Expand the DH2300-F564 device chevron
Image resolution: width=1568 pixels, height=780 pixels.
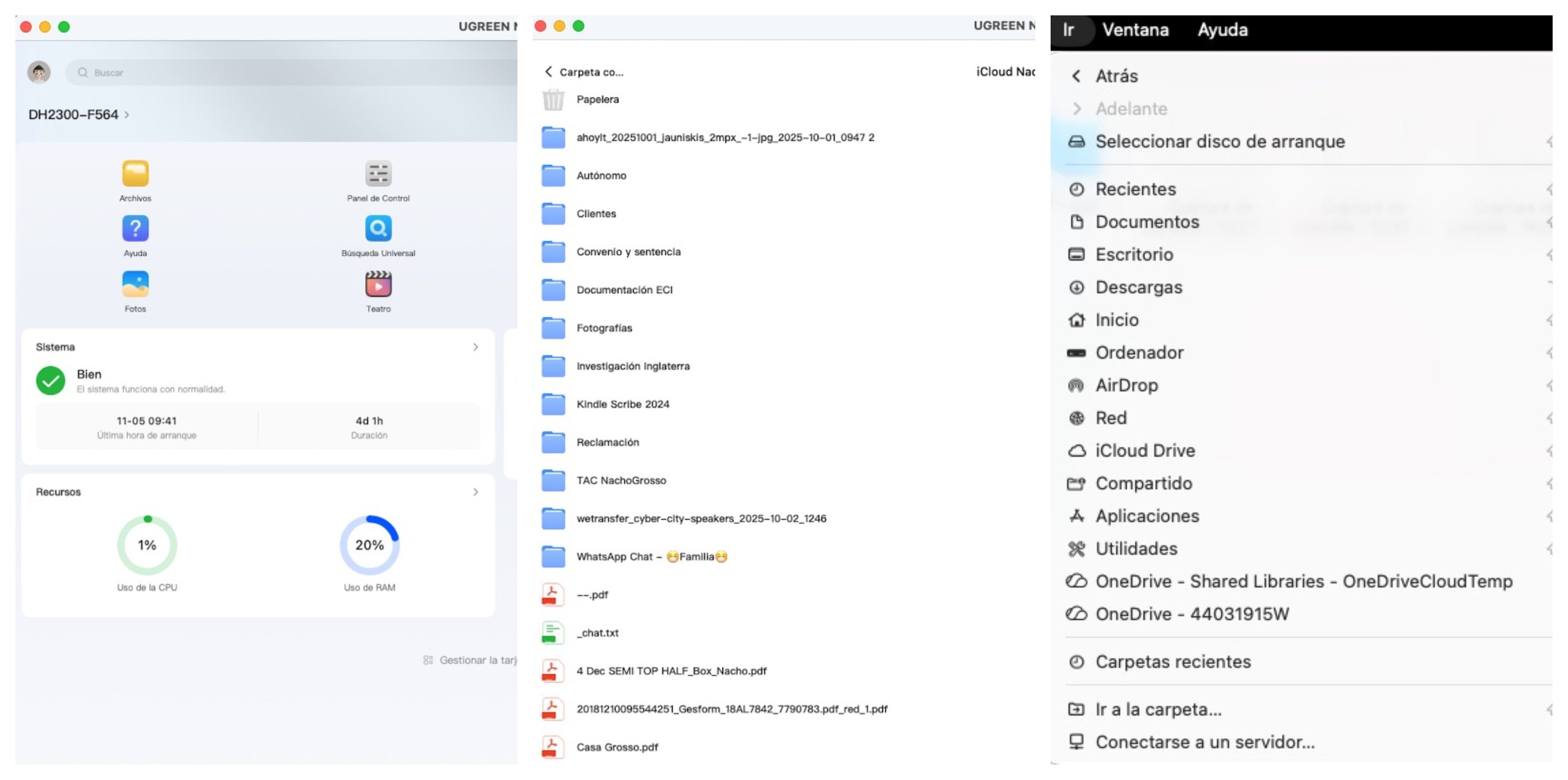[127, 114]
